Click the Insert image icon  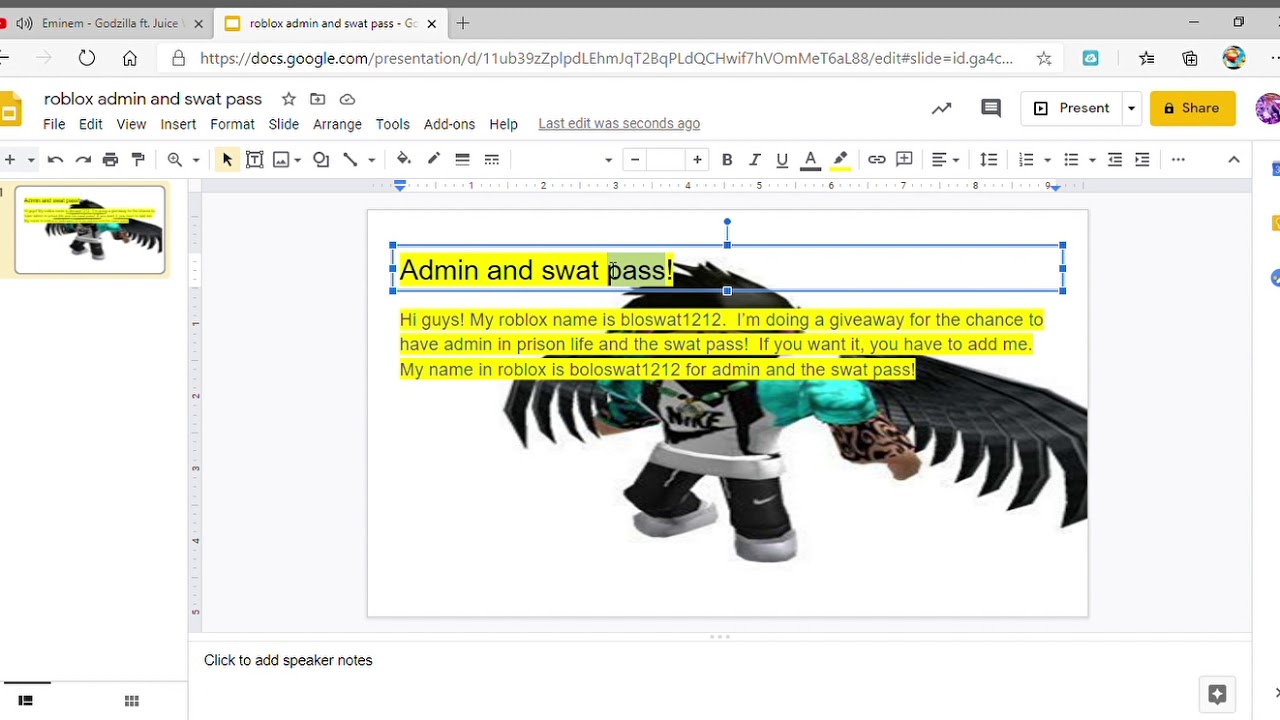click(281, 159)
